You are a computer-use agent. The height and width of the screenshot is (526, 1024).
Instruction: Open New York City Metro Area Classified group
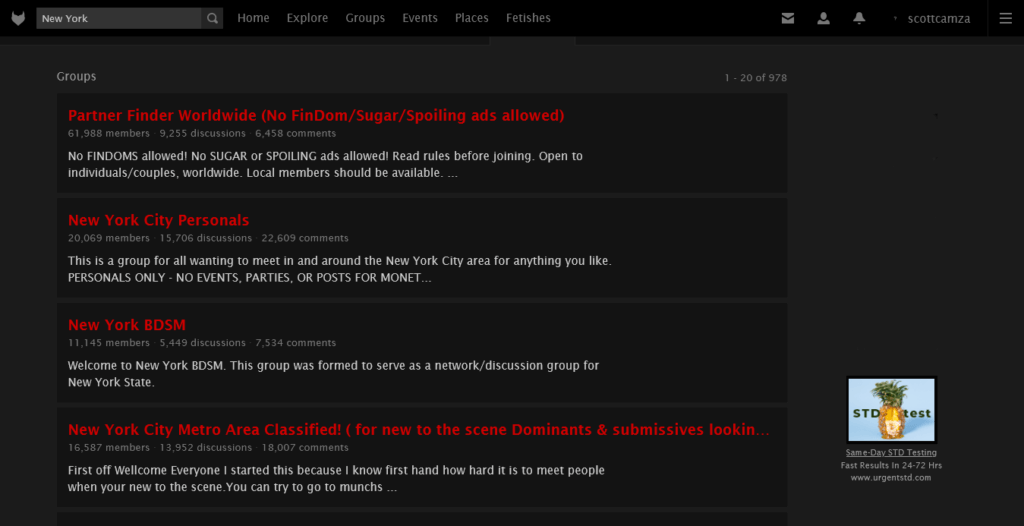click(x=419, y=430)
